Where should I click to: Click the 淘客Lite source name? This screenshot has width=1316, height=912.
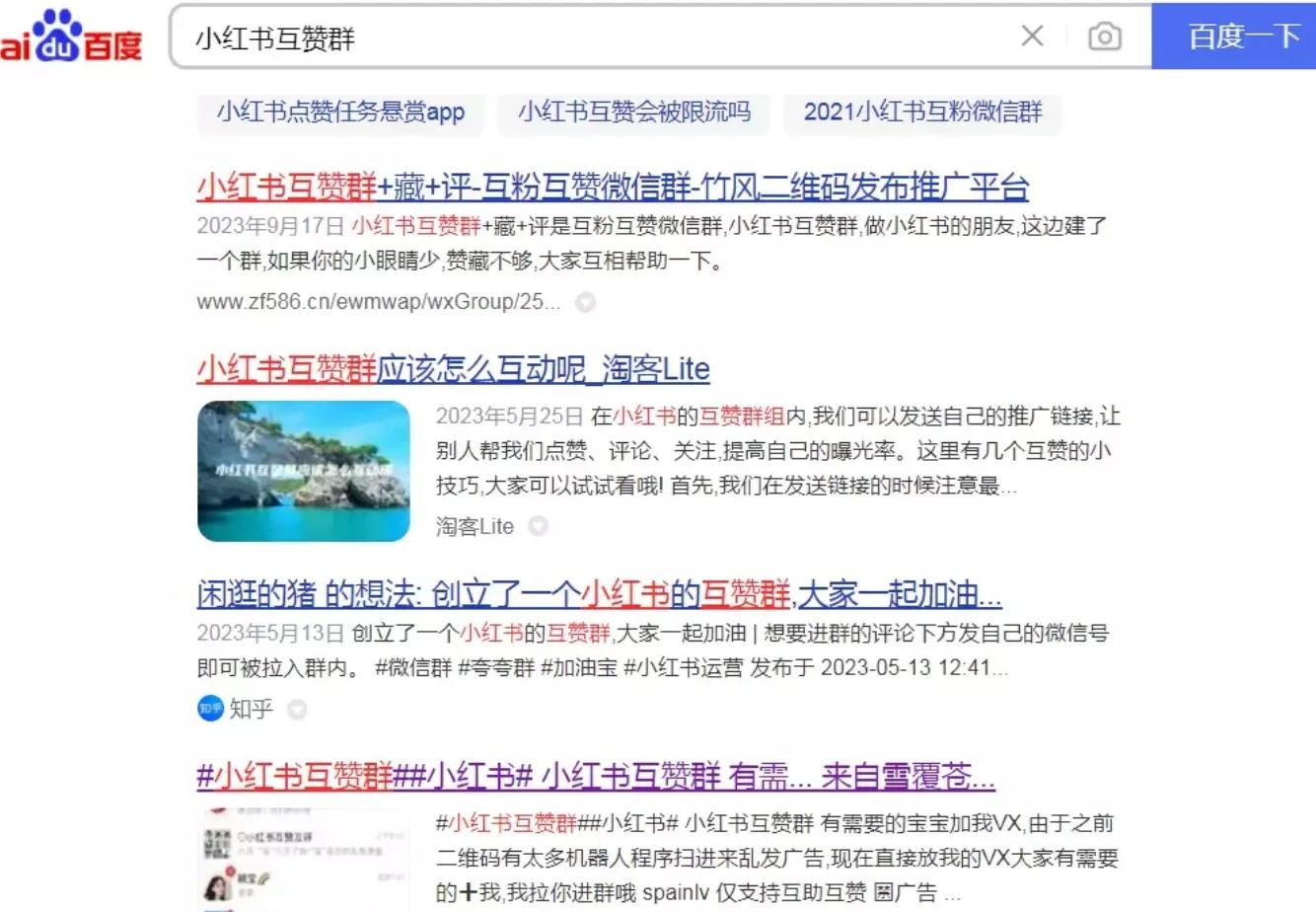475,526
